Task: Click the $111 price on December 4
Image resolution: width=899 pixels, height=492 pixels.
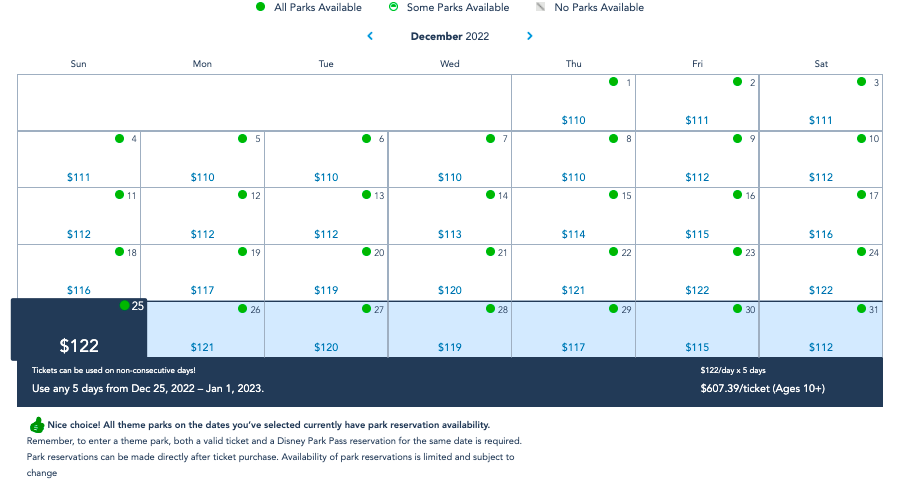Action: (x=79, y=177)
